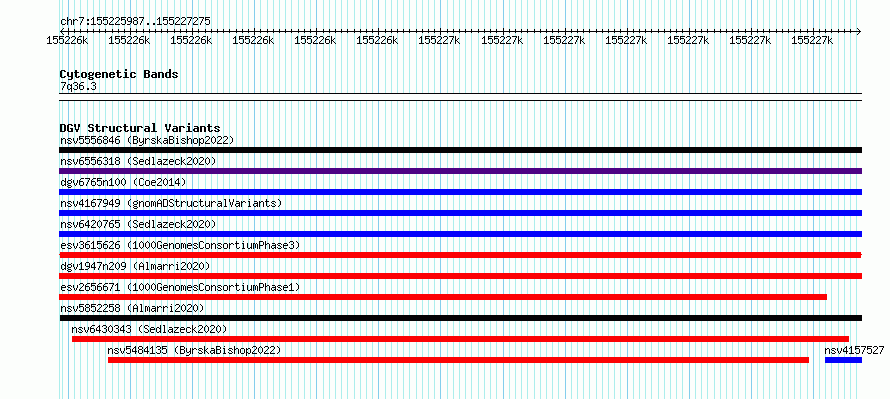890x399 pixels.
Task: Click the 7q36.3 cytogenetic band bar
Action: click(x=460, y=97)
